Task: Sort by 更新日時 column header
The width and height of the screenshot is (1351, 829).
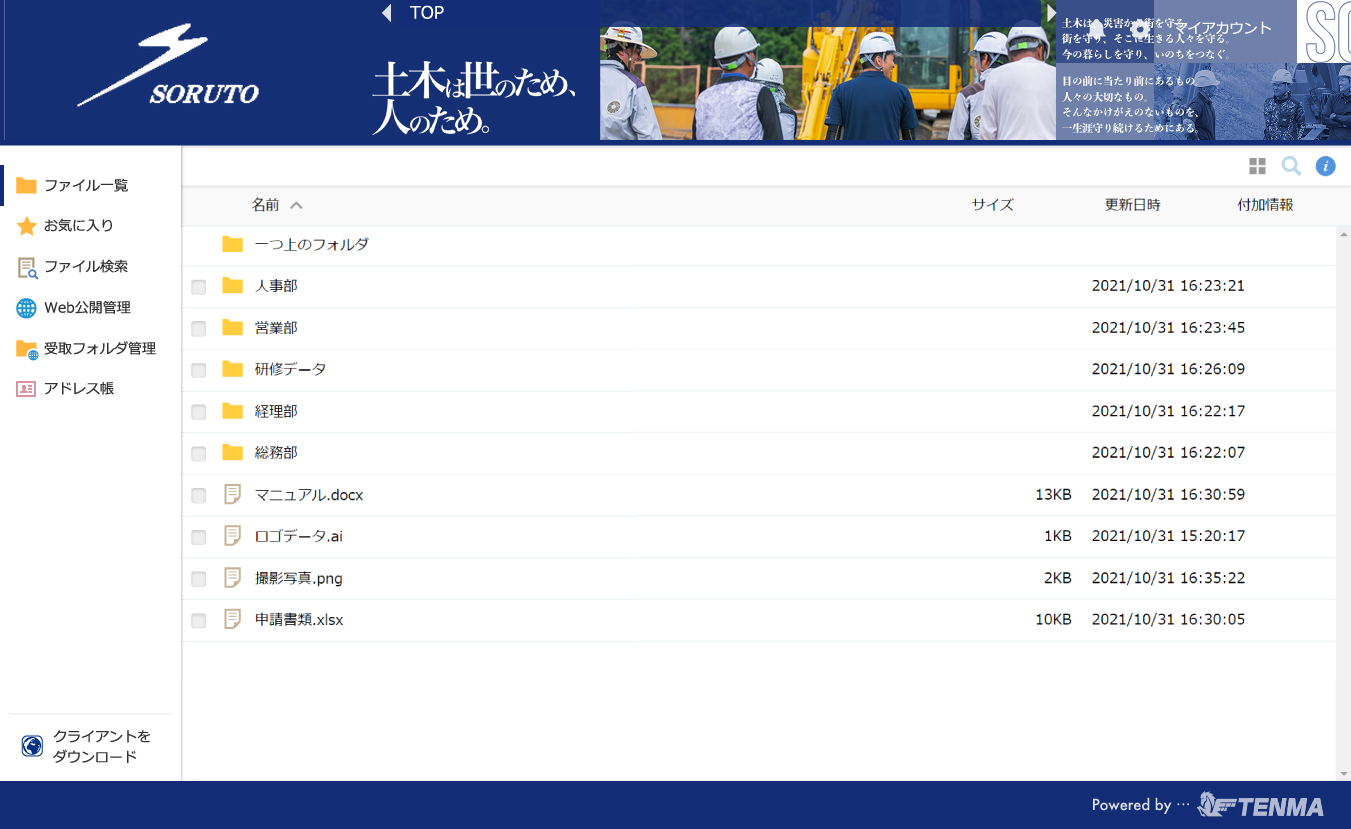Action: 1132,205
